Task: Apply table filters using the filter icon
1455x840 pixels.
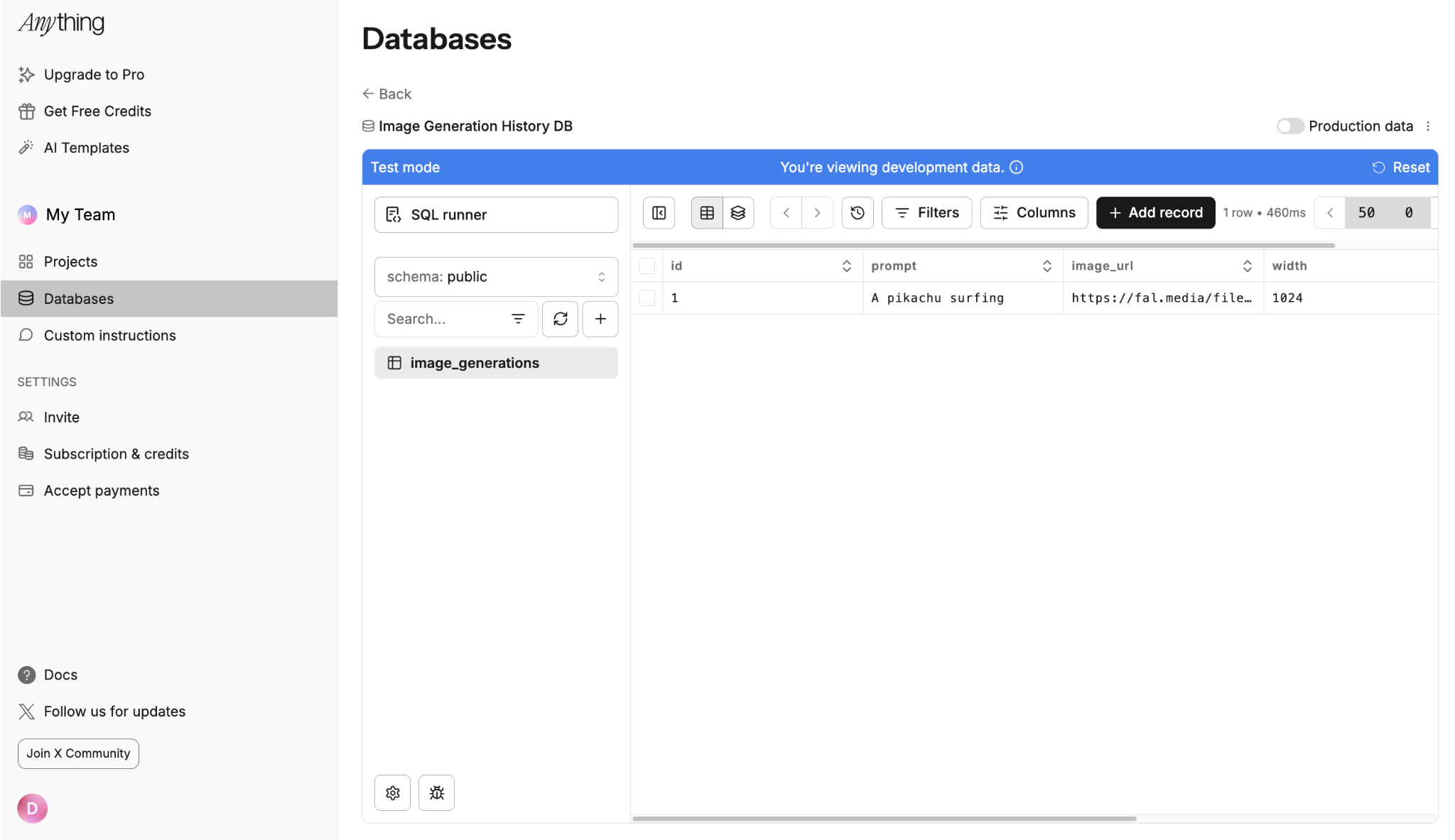Action: click(x=926, y=212)
